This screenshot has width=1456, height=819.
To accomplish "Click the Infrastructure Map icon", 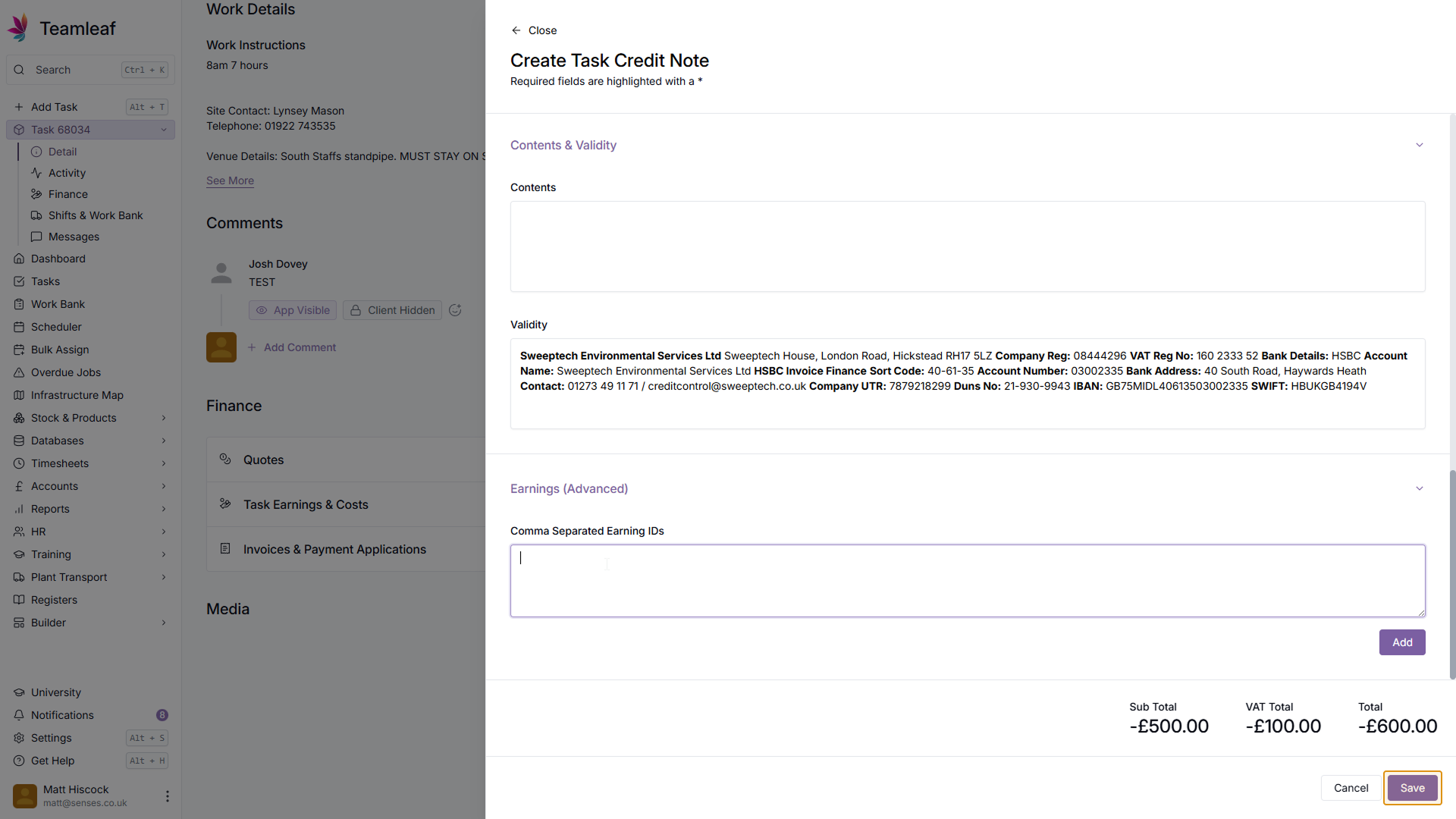I will (19, 395).
